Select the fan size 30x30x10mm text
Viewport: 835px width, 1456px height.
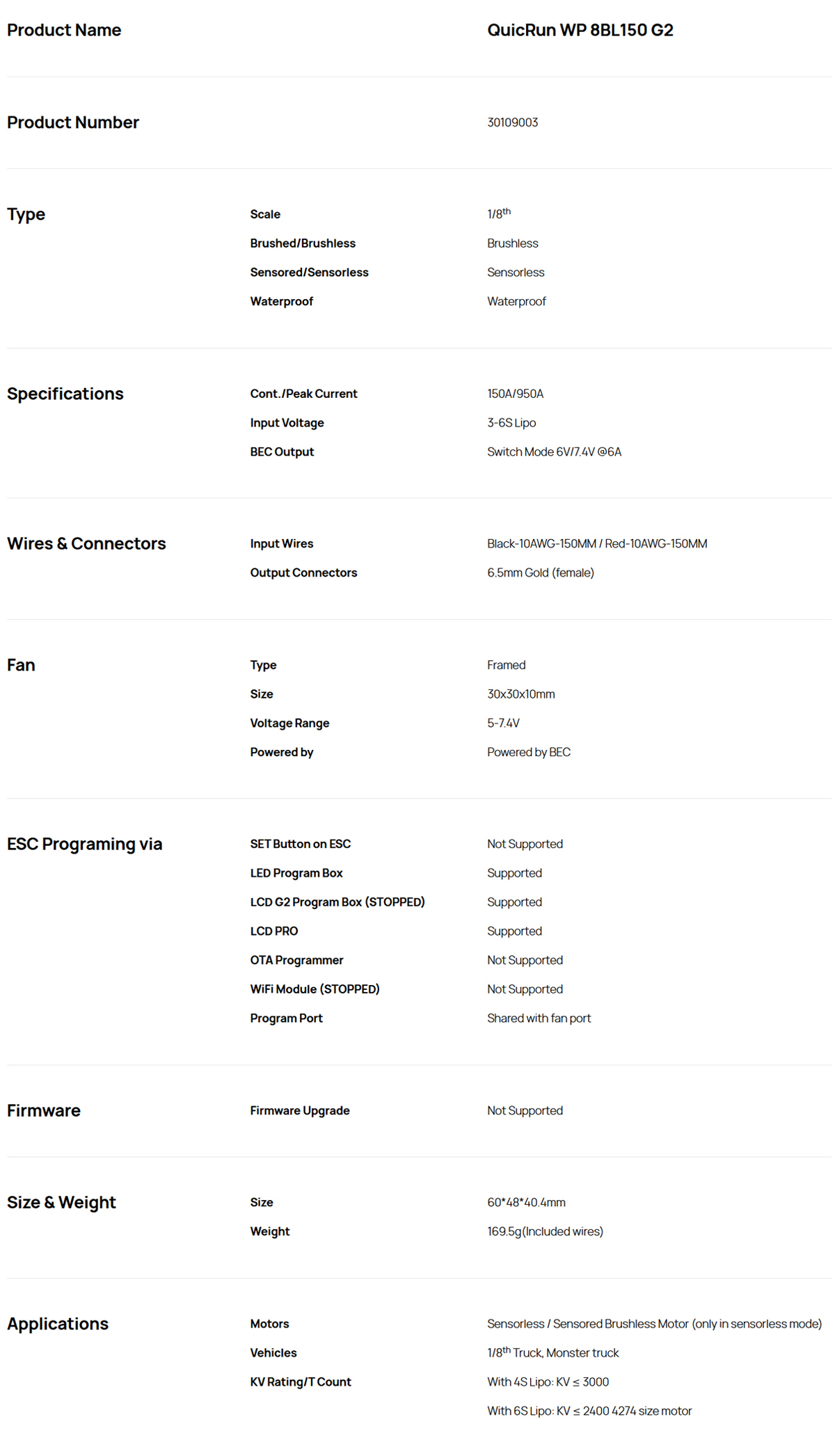pyautogui.click(x=520, y=694)
